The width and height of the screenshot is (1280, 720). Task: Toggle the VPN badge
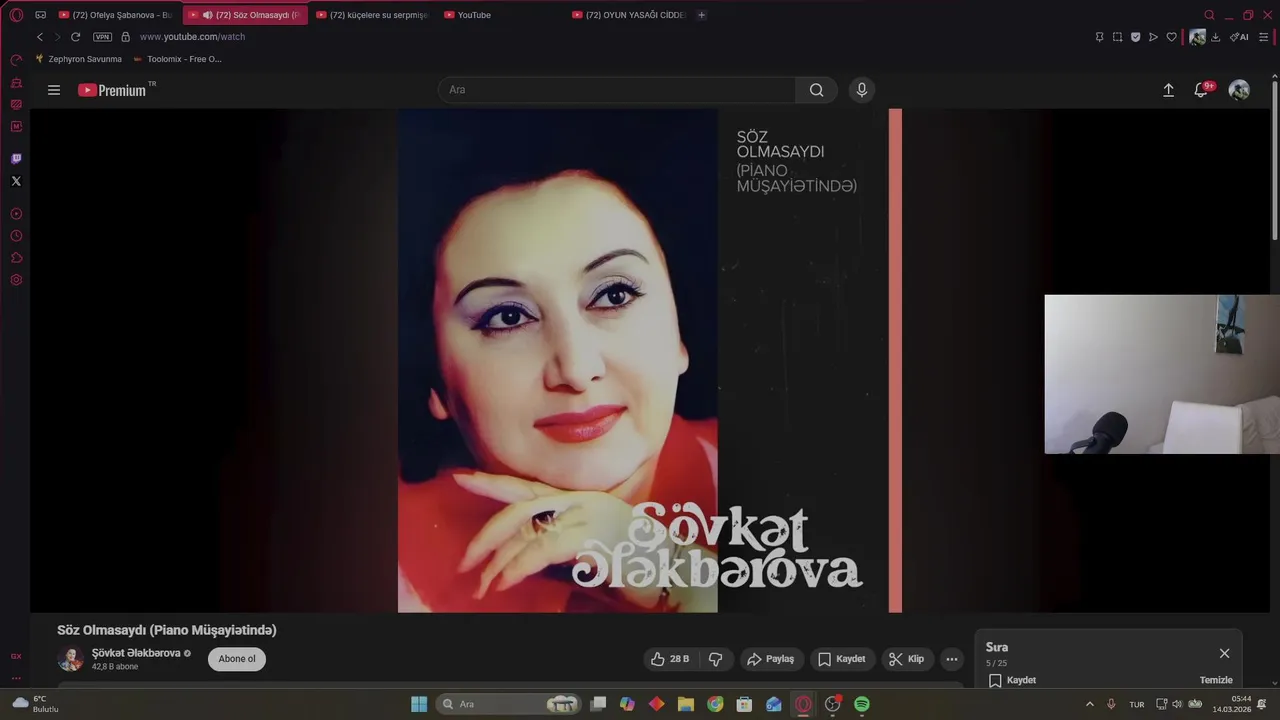(102, 37)
